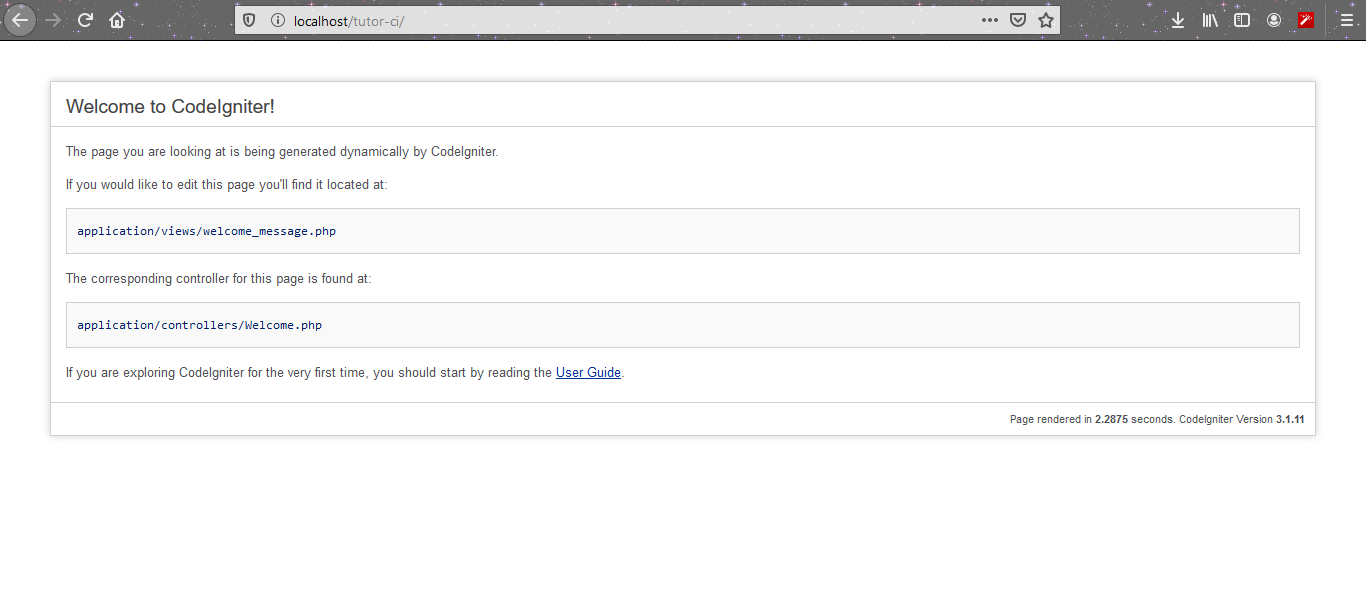Open the hamburger application menu
Viewport: 1366px width, 599px height.
[1346, 20]
